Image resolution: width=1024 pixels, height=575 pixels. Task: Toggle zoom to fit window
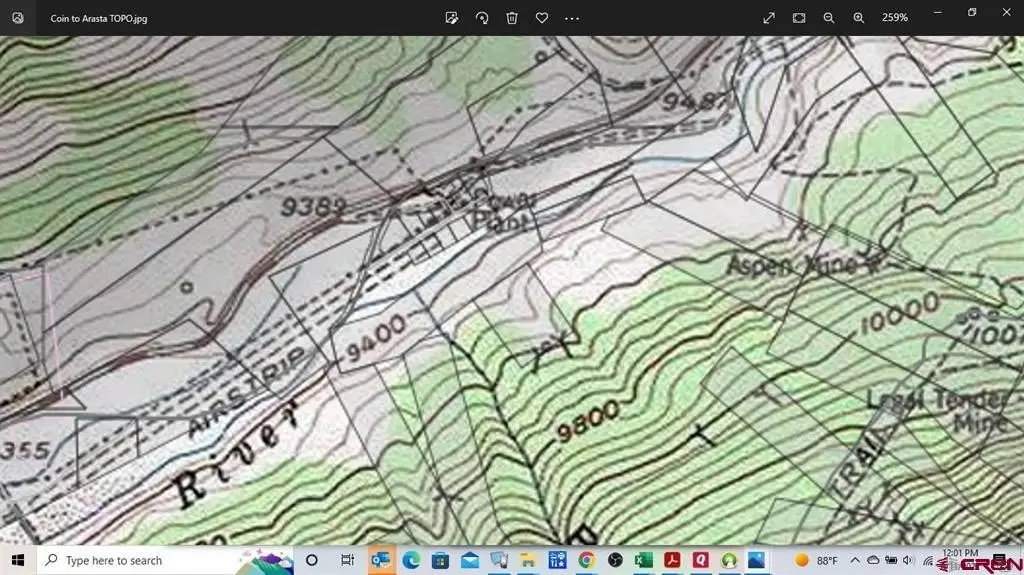tap(799, 18)
